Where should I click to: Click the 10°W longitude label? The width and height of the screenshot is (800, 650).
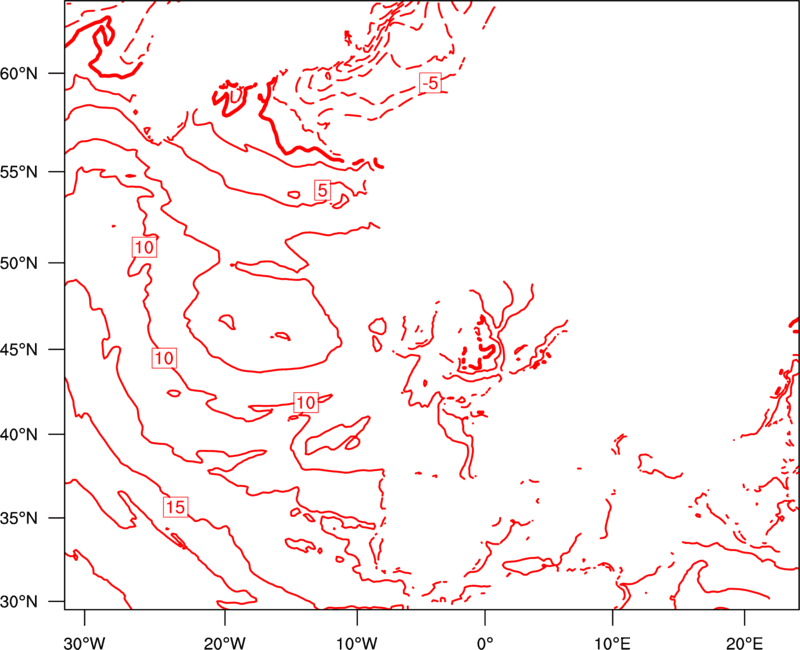pyautogui.click(x=357, y=643)
